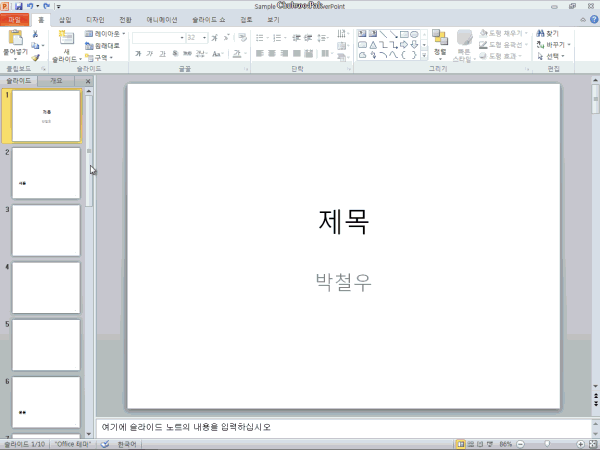This screenshot has height=450, width=600.
Task: Add a new slide with 새 슬라이드 icon
Action: 66,38
